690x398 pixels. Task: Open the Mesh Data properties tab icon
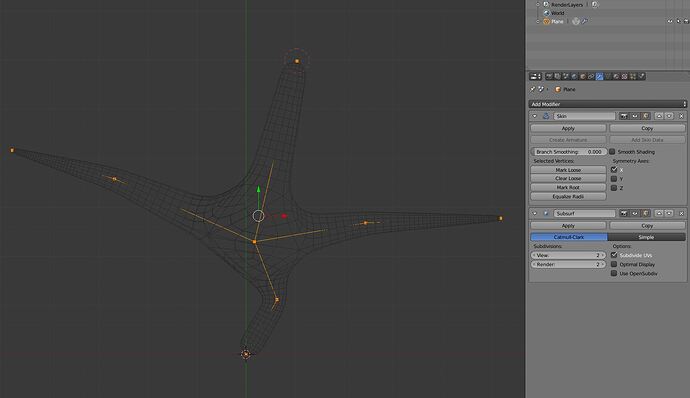point(608,76)
